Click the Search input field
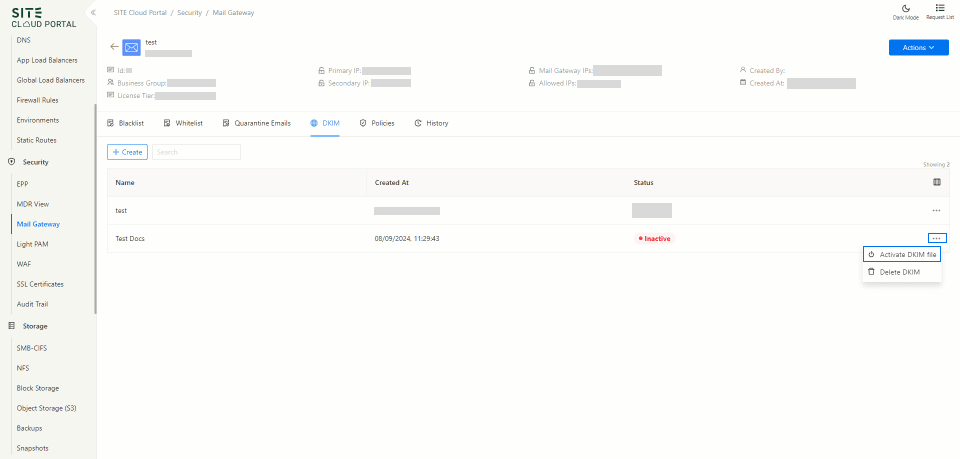The height and width of the screenshot is (459, 960). [x=196, y=152]
